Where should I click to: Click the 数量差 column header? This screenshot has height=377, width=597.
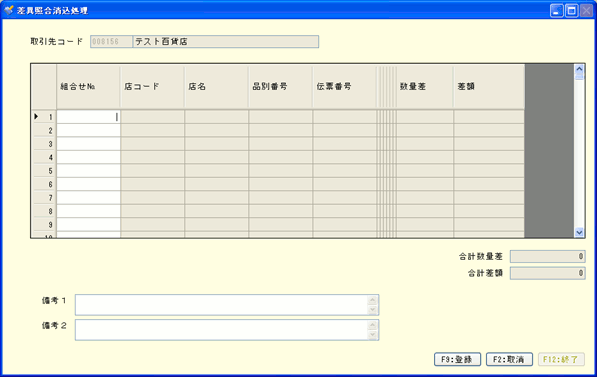coord(425,86)
